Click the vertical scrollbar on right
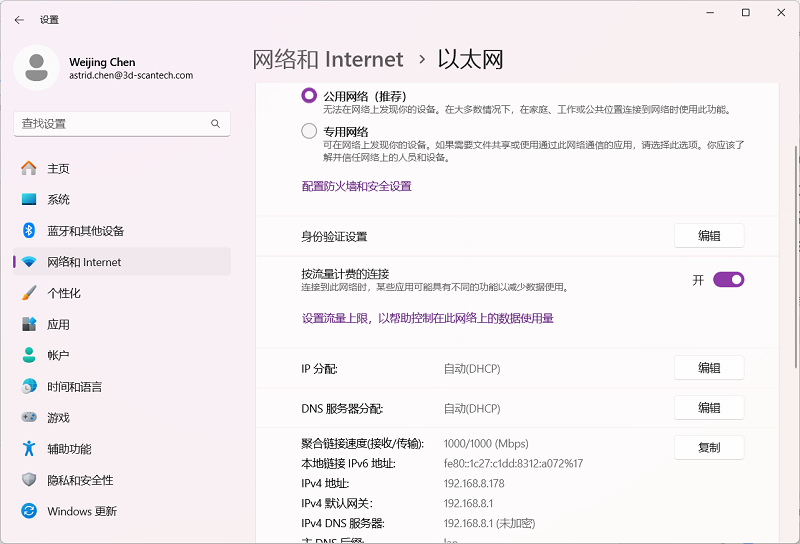The image size is (800, 544). pos(796,255)
